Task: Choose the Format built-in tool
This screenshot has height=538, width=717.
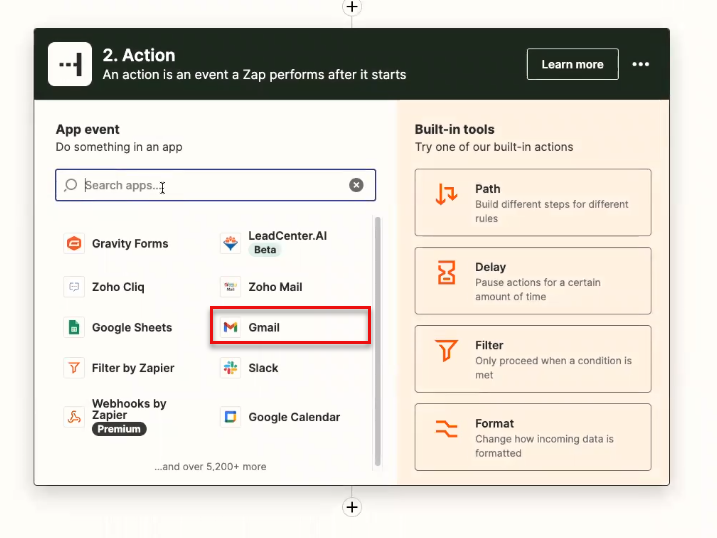Action: (x=532, y=438)
